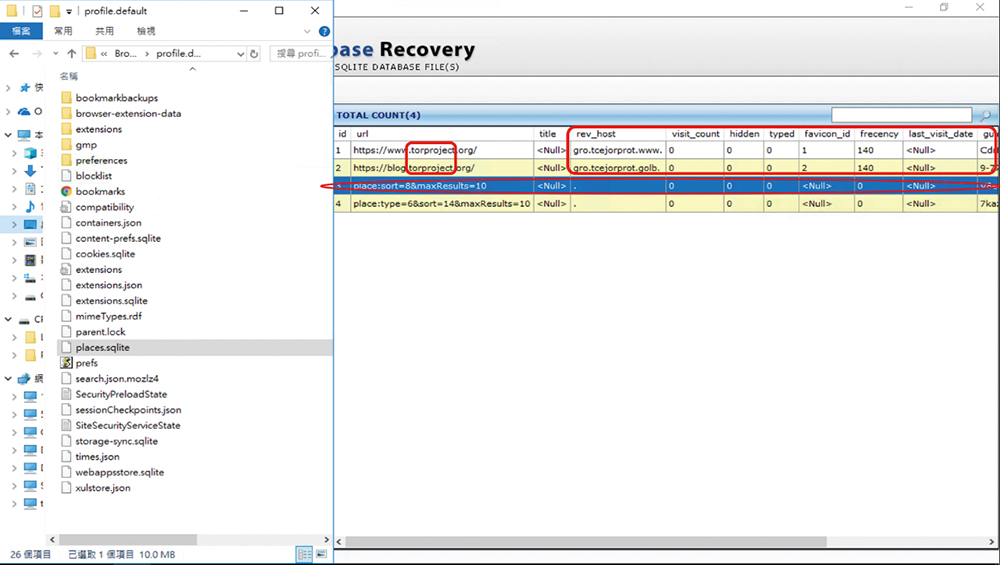Viewport: 1000px width, 565px height.
Task: Open the 共用 Share ribbon tab
Action: tap(105, 31)
